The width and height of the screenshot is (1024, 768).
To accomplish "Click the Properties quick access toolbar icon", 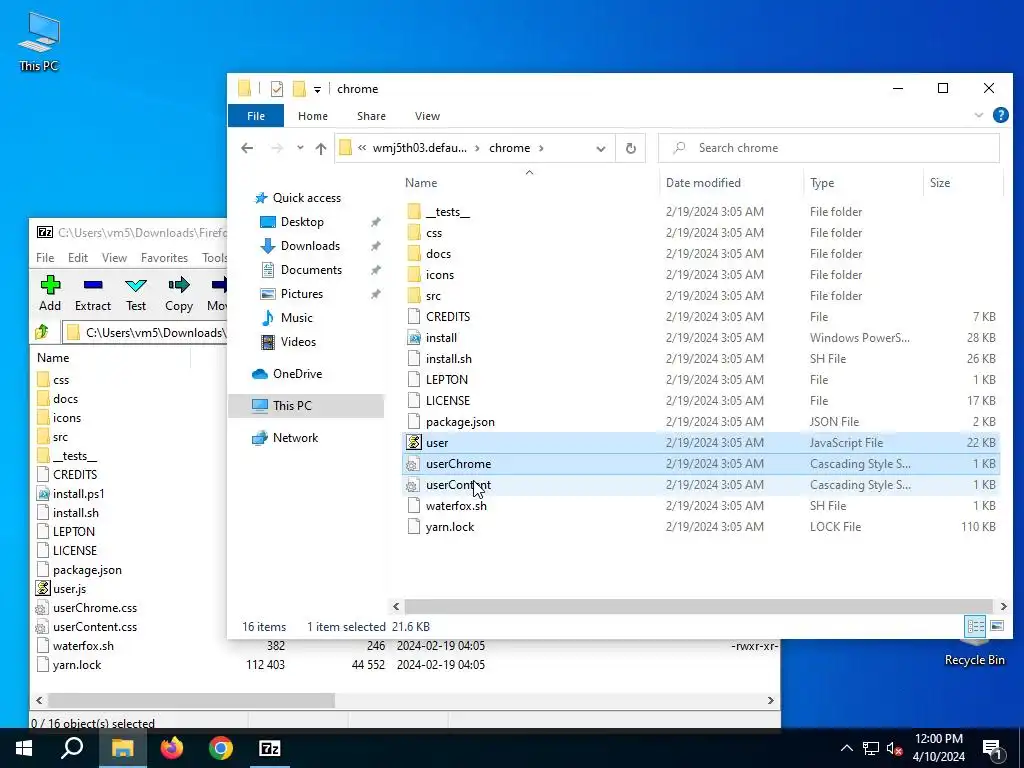I will (x=277, y=89).
